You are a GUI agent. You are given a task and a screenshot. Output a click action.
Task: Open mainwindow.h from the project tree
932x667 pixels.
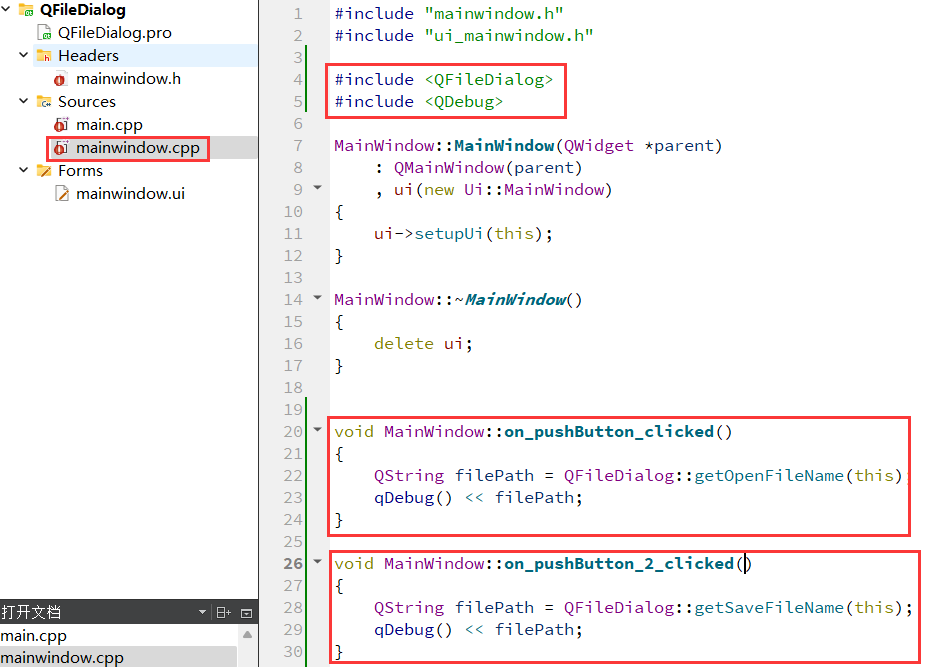128,78
